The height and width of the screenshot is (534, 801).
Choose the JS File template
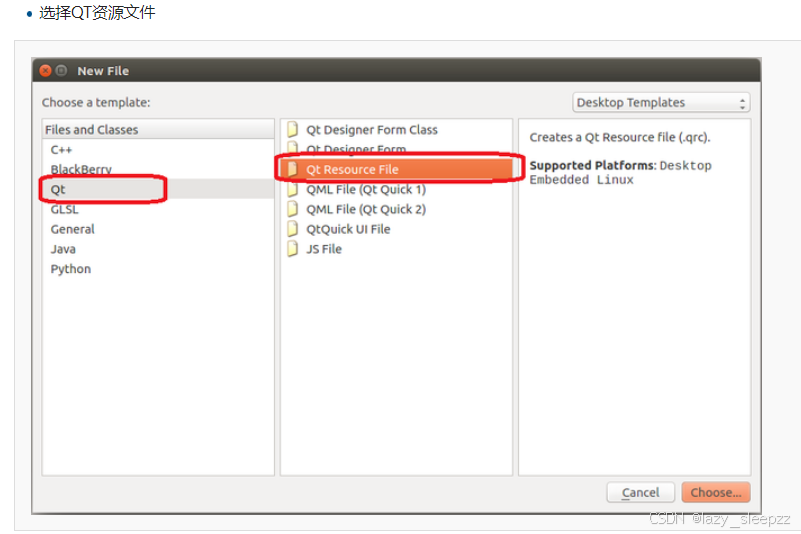pyautogui.click(x=396, y=249)
